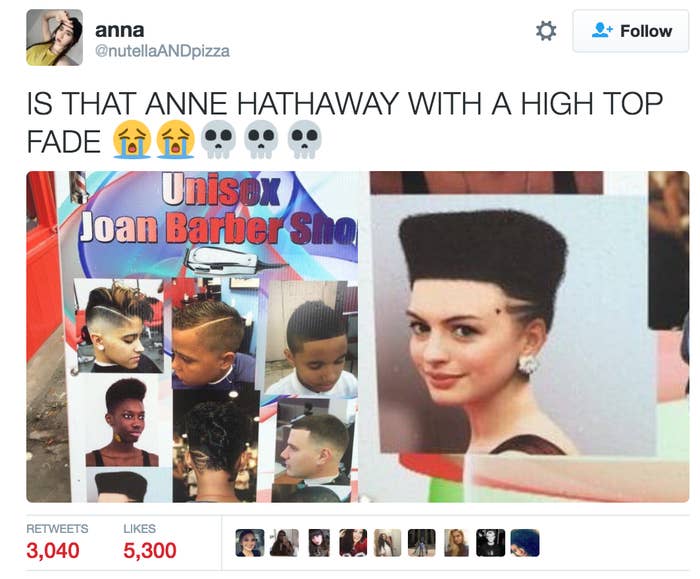
Task: Click the tweet text about Anne Hathaway
Action: [344, 123]
